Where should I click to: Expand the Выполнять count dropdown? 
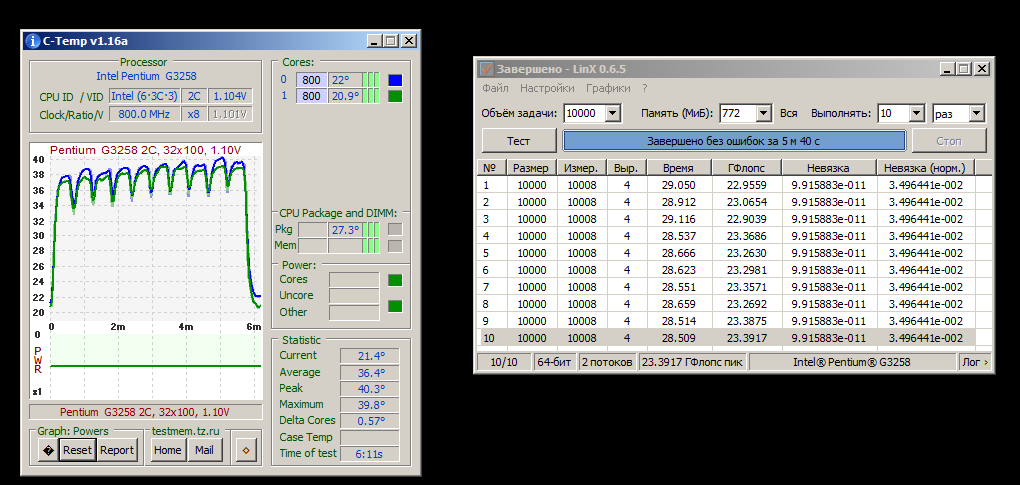(x=917, y=113)
